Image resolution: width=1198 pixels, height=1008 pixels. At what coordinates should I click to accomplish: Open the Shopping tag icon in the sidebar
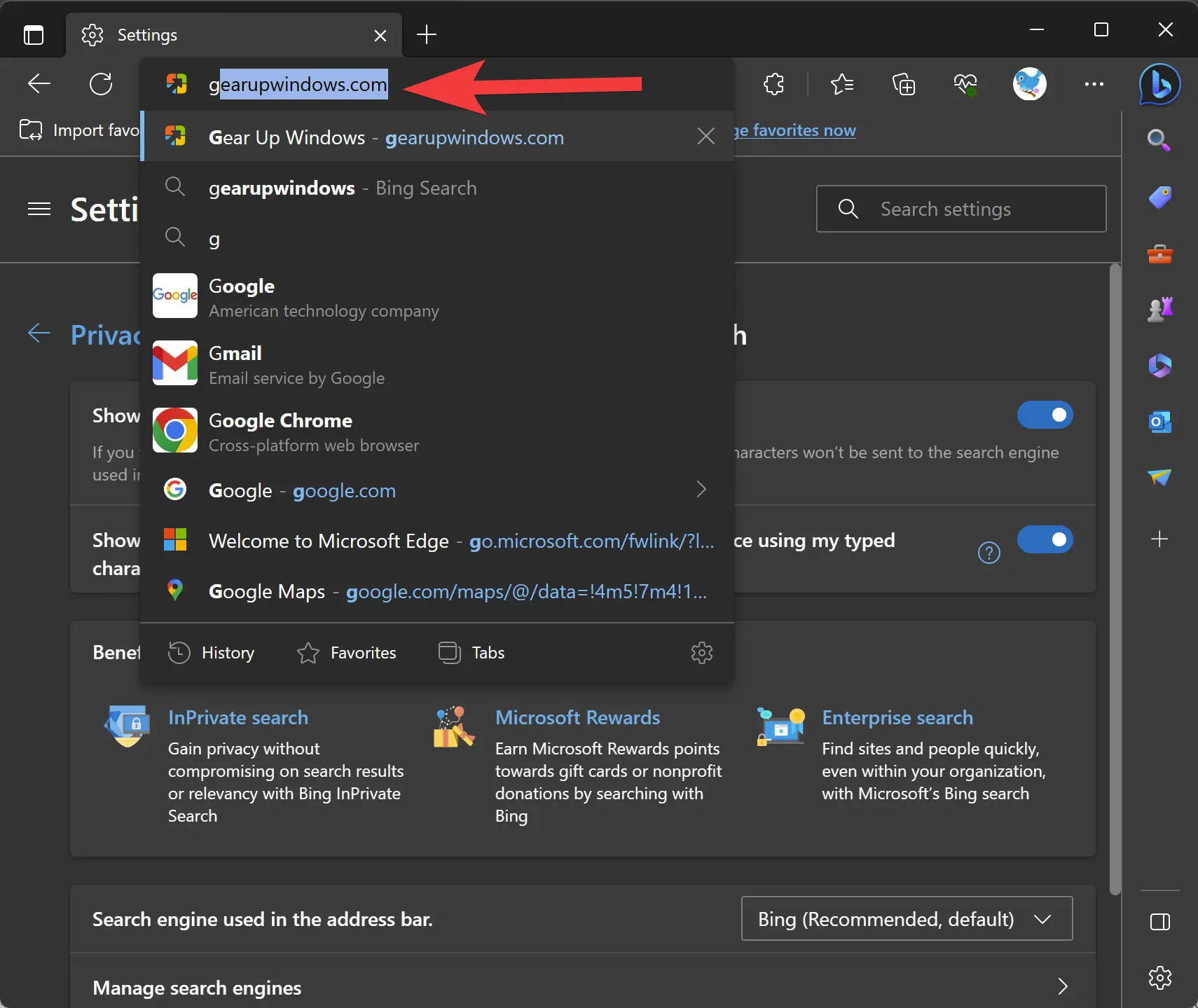[x=1159, y=197]
